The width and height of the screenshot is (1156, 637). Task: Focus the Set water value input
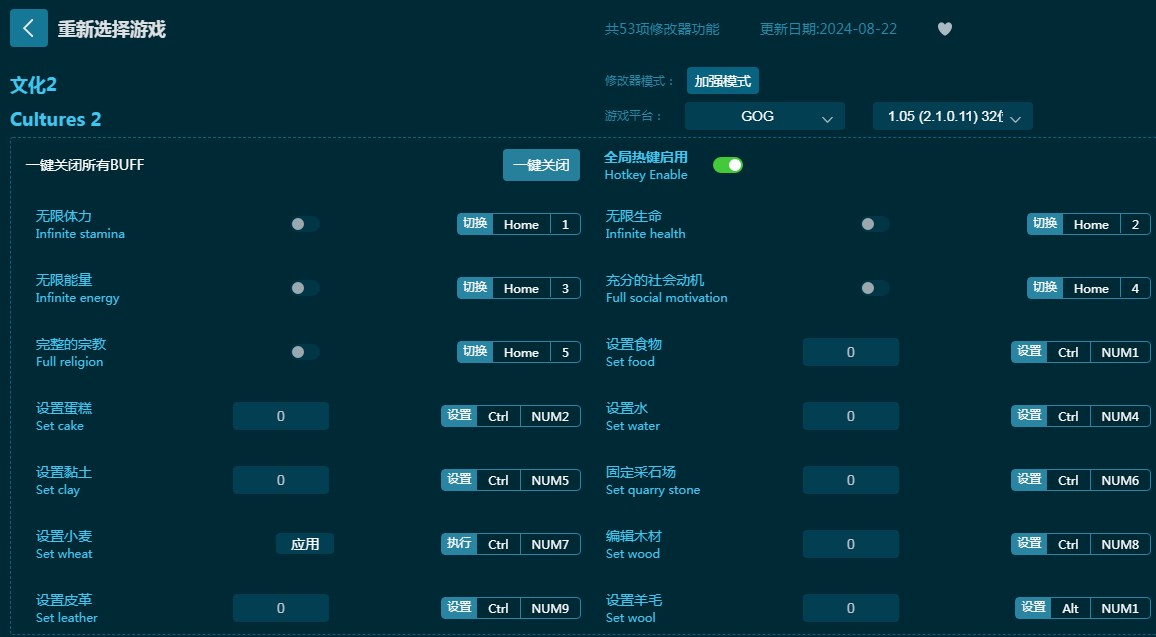(850, 416)
